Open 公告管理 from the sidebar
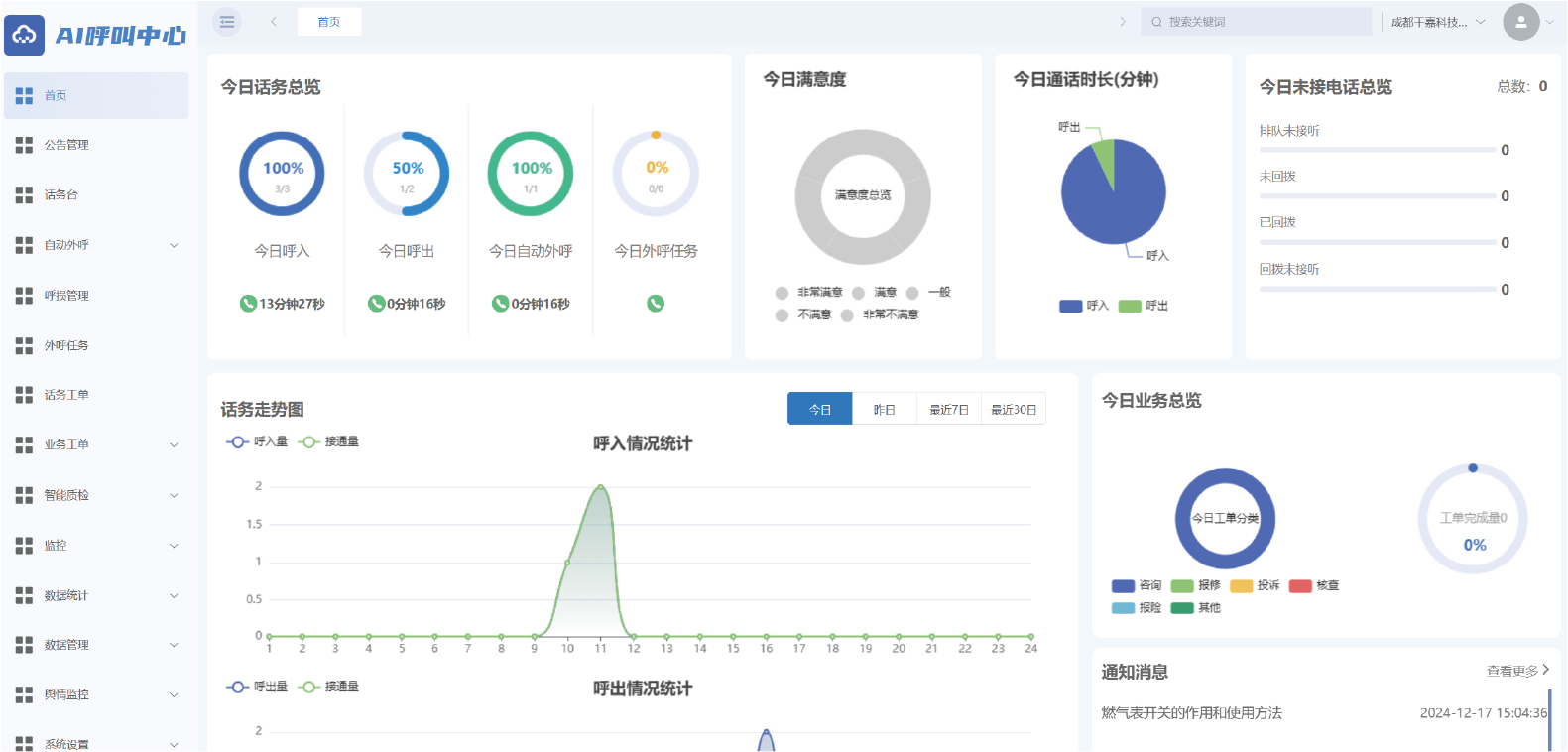This screenshot has width=1568, height=752. [x=66, y=145]
